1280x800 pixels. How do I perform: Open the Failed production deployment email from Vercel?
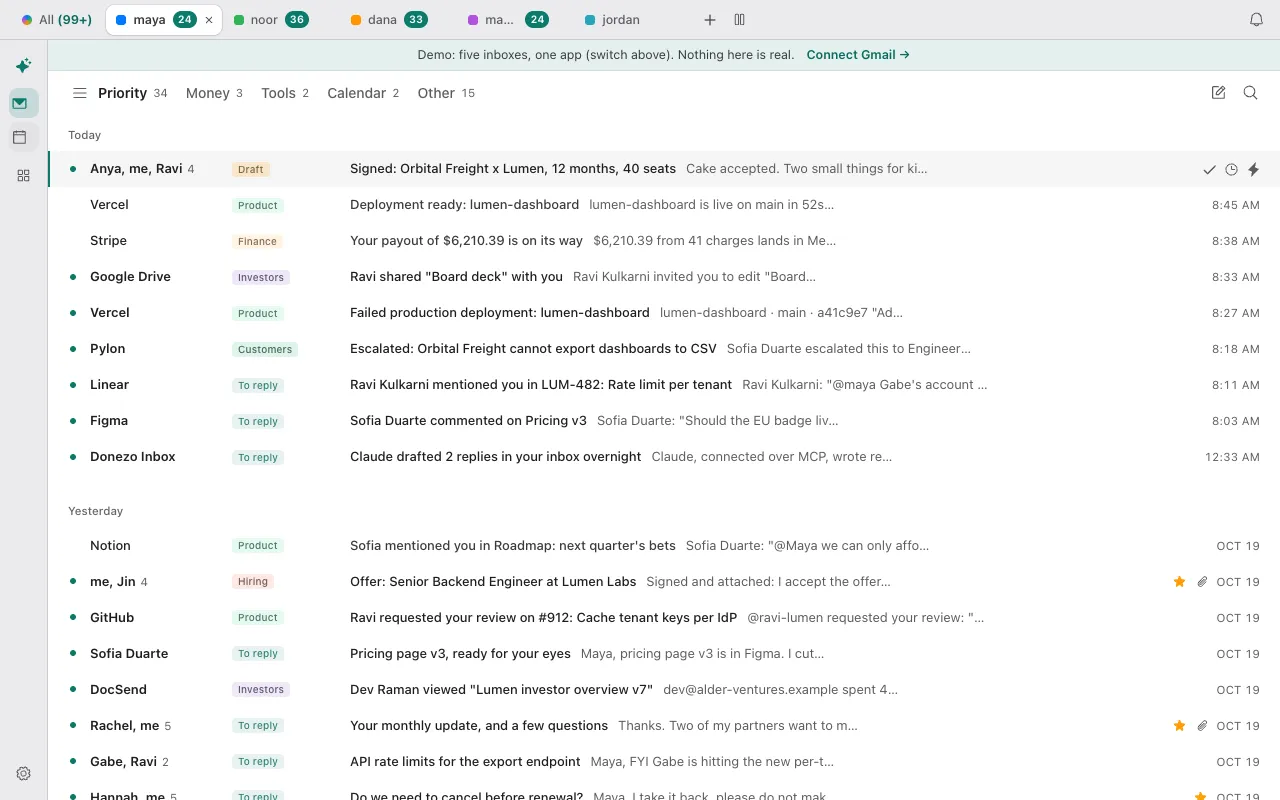point(664,313)
